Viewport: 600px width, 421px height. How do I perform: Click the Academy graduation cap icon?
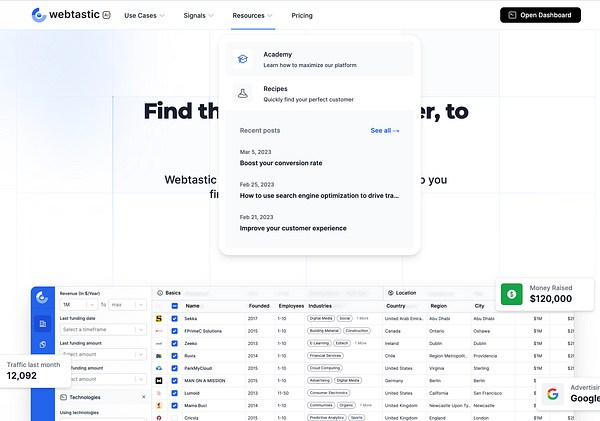(243, 59)
